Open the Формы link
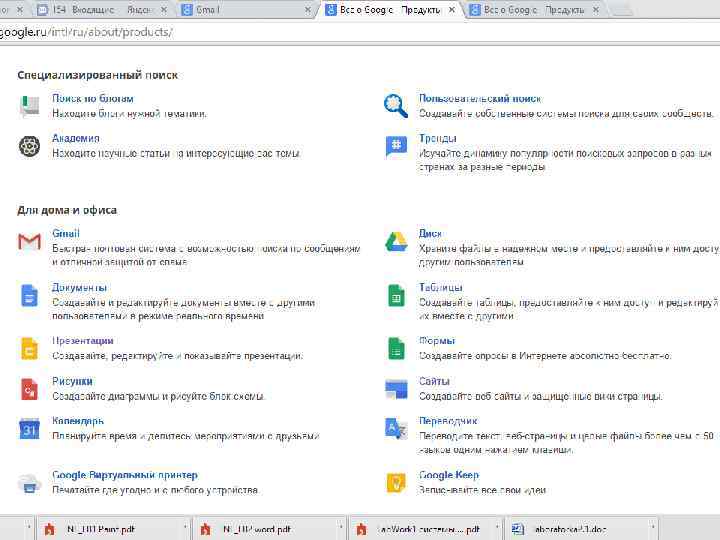The width and height of the screenshot is (720, 540). (x=437, y=341)
